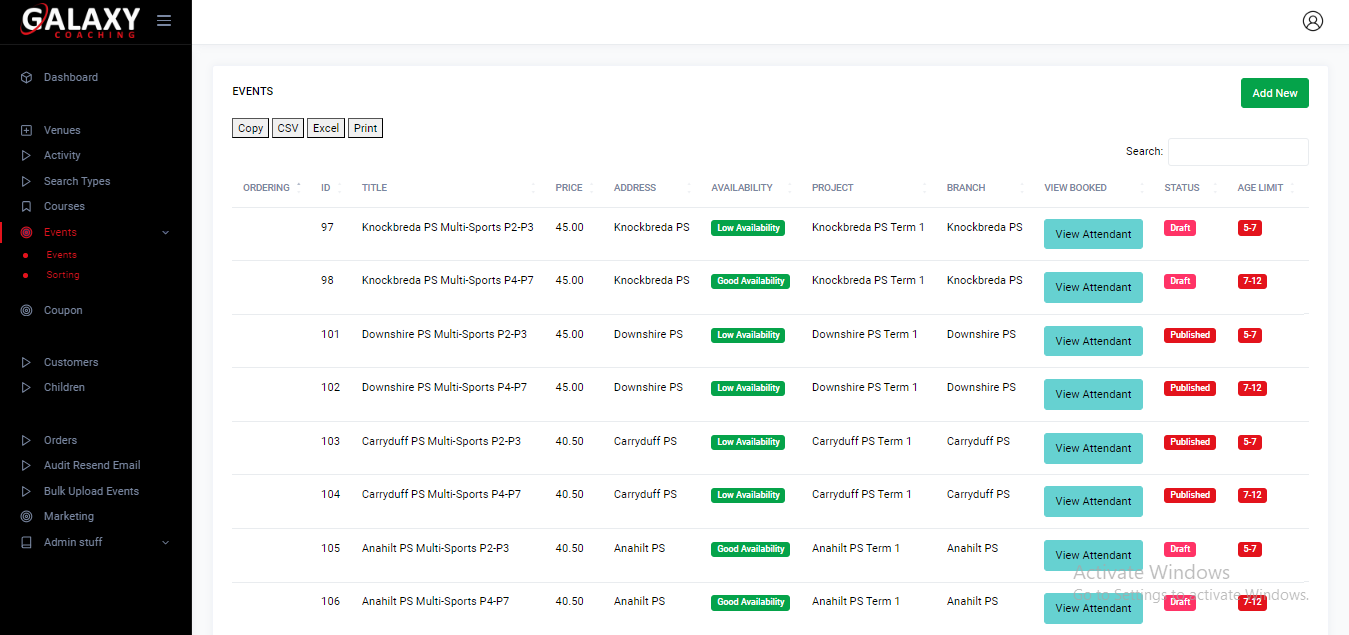Screen dimensions: 1349x635
Task: Click the Courses bookmark icon
Action: tap(26, 207)
